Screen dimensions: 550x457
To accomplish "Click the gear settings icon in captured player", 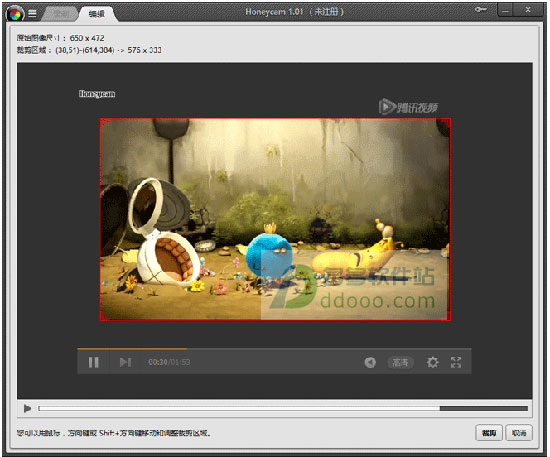I will tap(432, 362).
